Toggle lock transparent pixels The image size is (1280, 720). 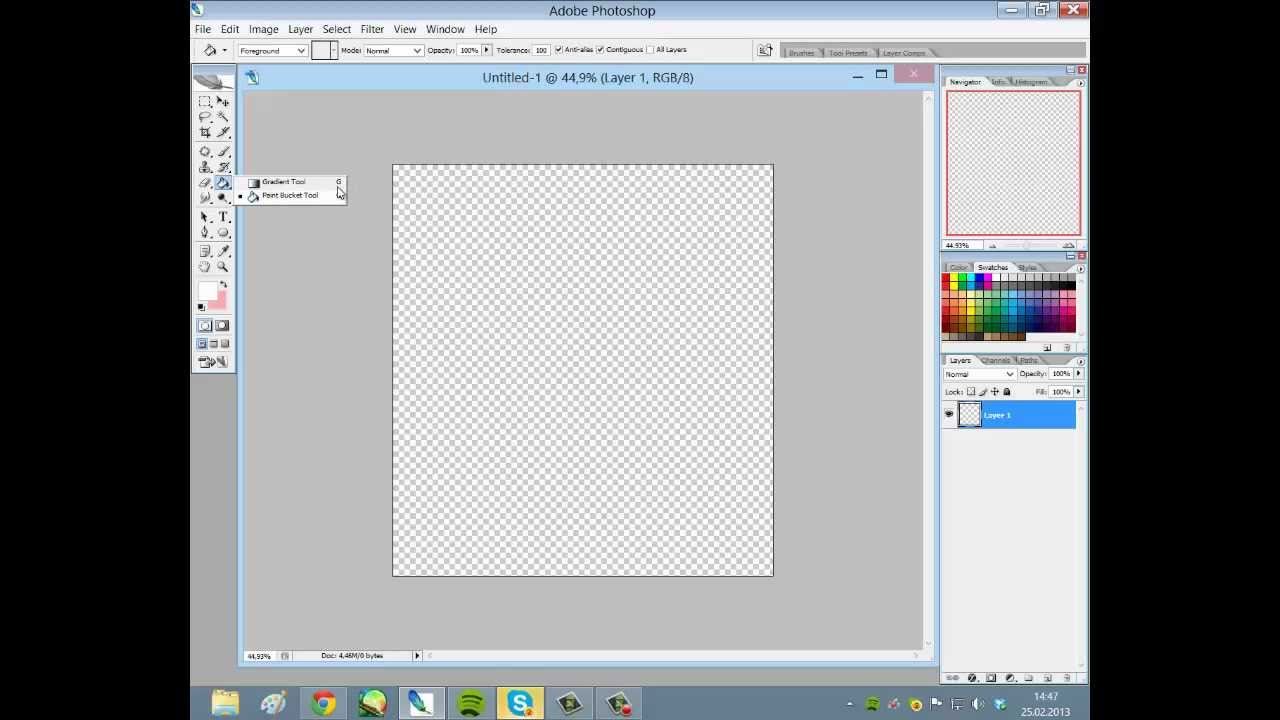[971, 392]
